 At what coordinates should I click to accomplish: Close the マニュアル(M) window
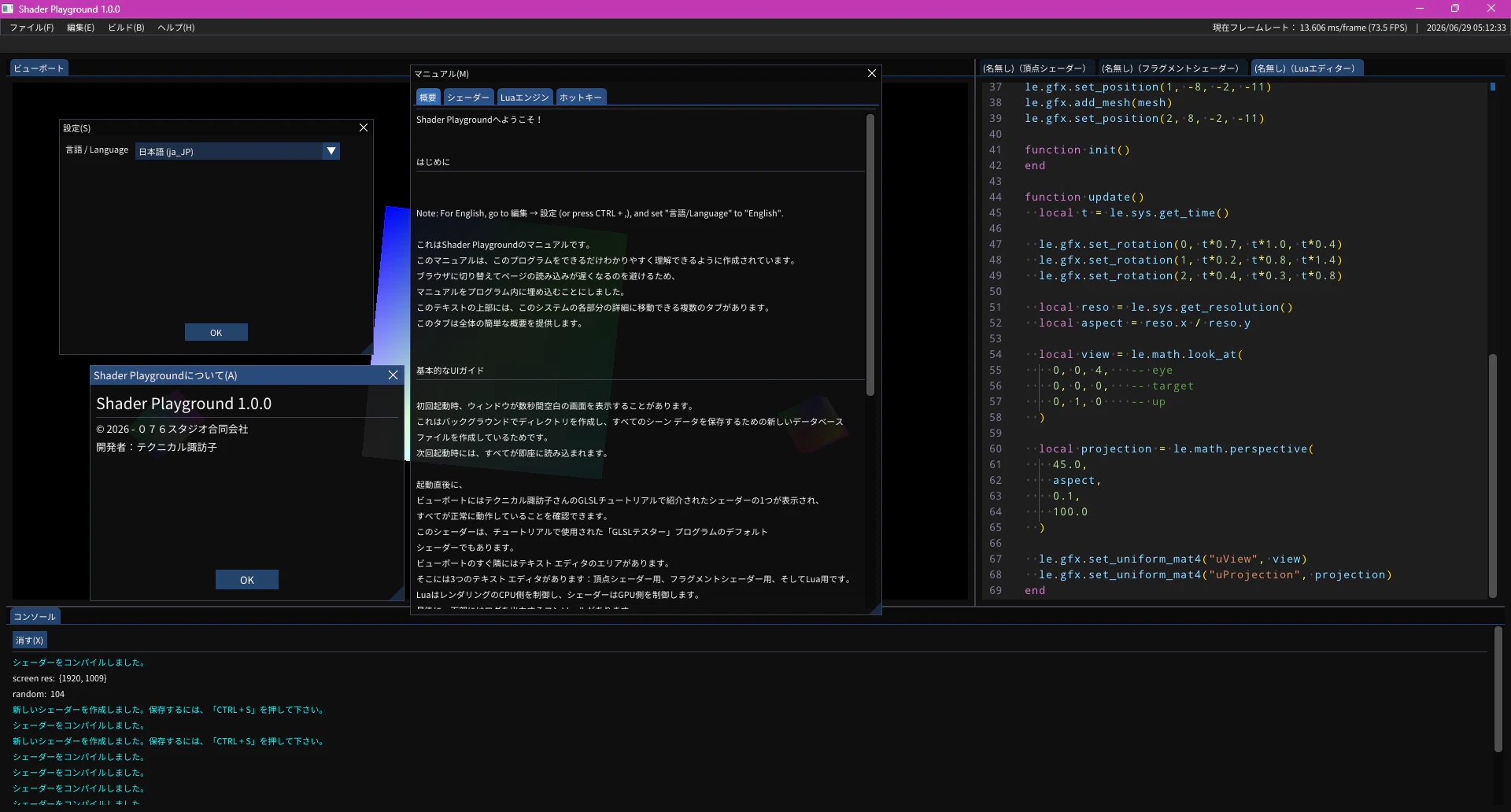[x=872, y=73]
